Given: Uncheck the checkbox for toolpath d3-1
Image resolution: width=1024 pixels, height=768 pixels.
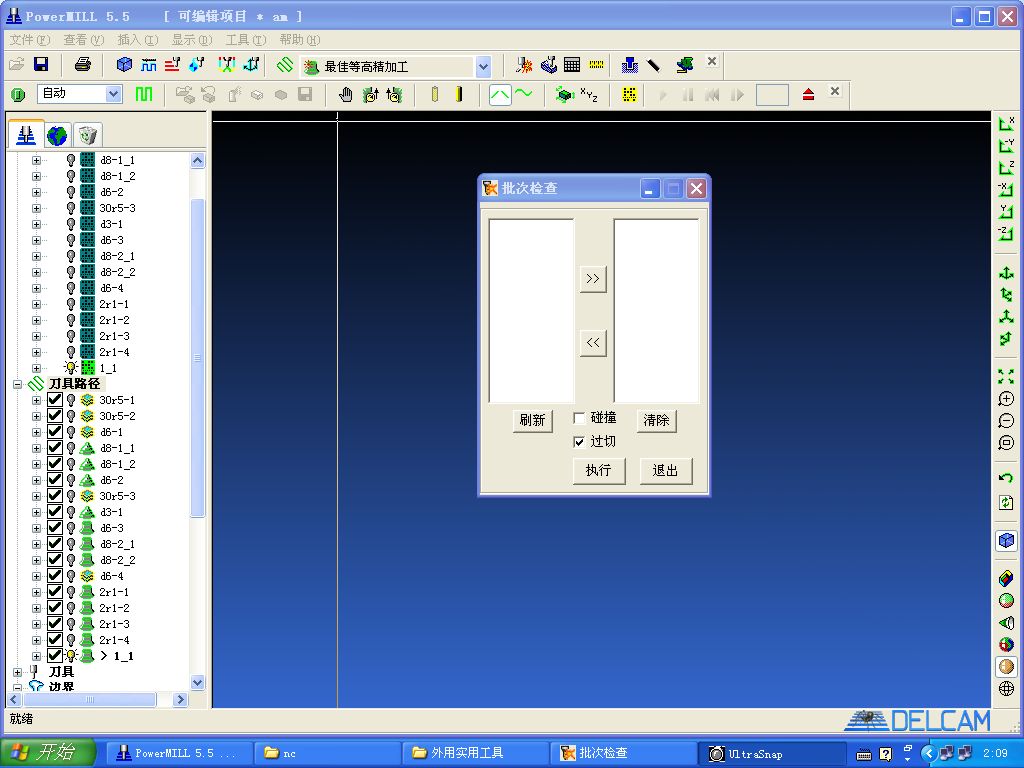Looking at the screenshot, I should (55, 512).
